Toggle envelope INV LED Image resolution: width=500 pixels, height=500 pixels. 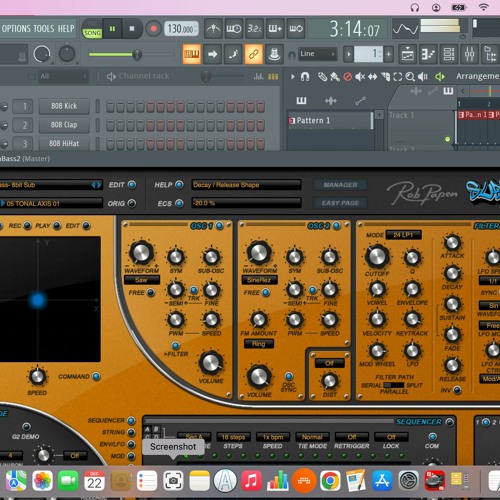[457, 390]
